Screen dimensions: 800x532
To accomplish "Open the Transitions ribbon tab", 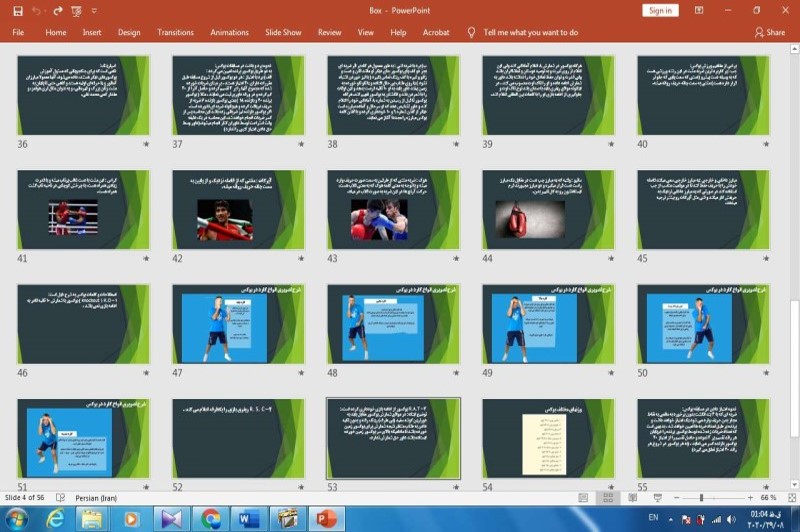I will [175, 32].
